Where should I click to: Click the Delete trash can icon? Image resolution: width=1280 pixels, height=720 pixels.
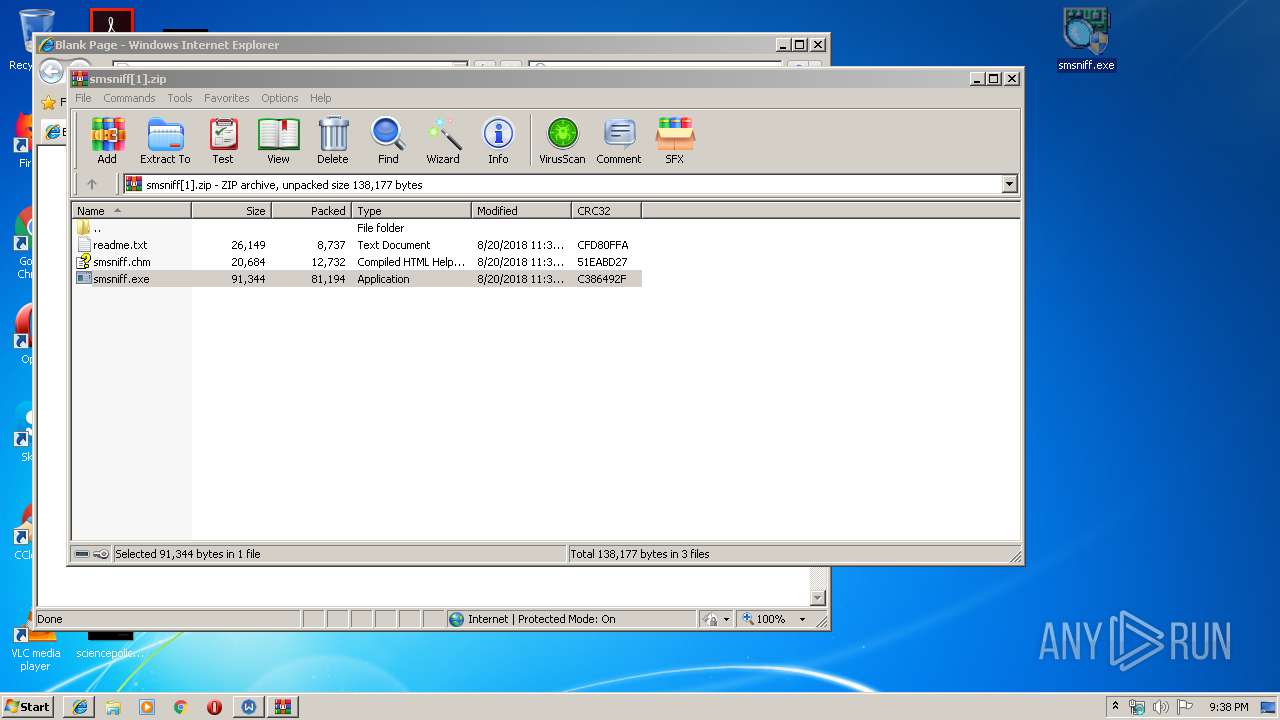point(333,140)
